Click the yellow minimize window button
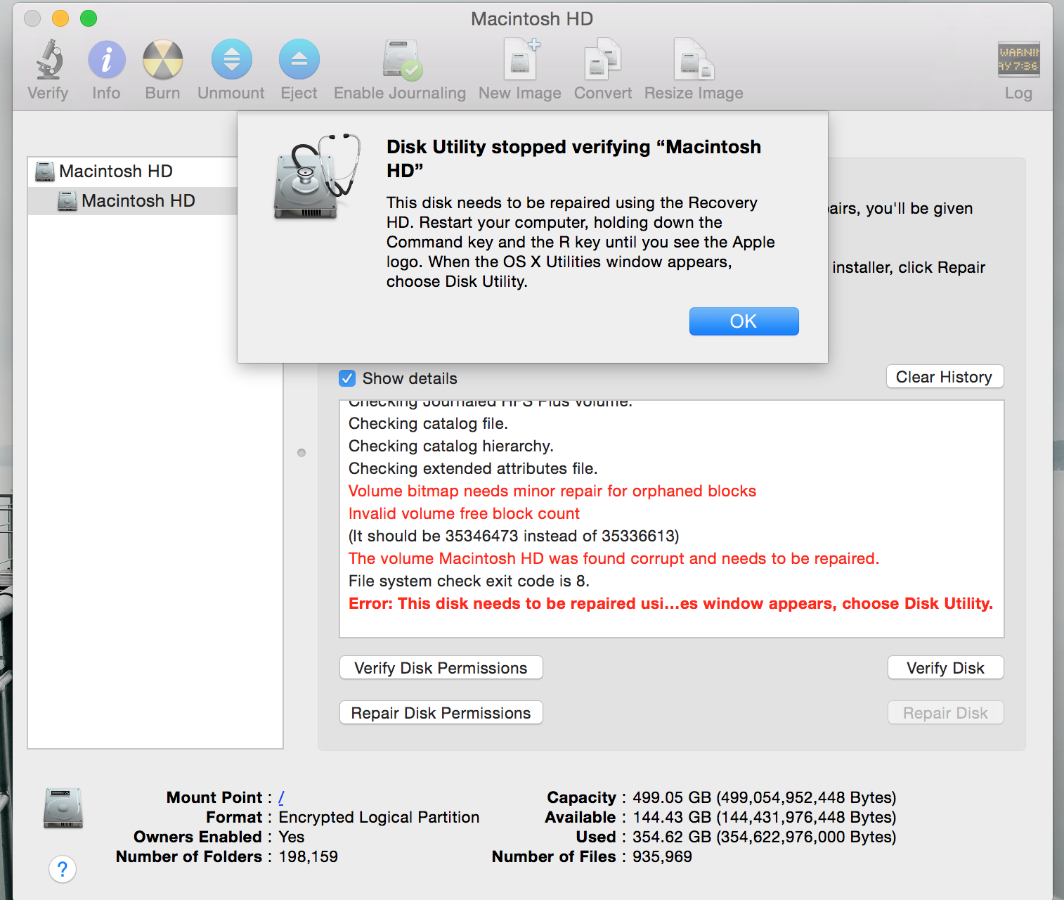 (60, 18)
